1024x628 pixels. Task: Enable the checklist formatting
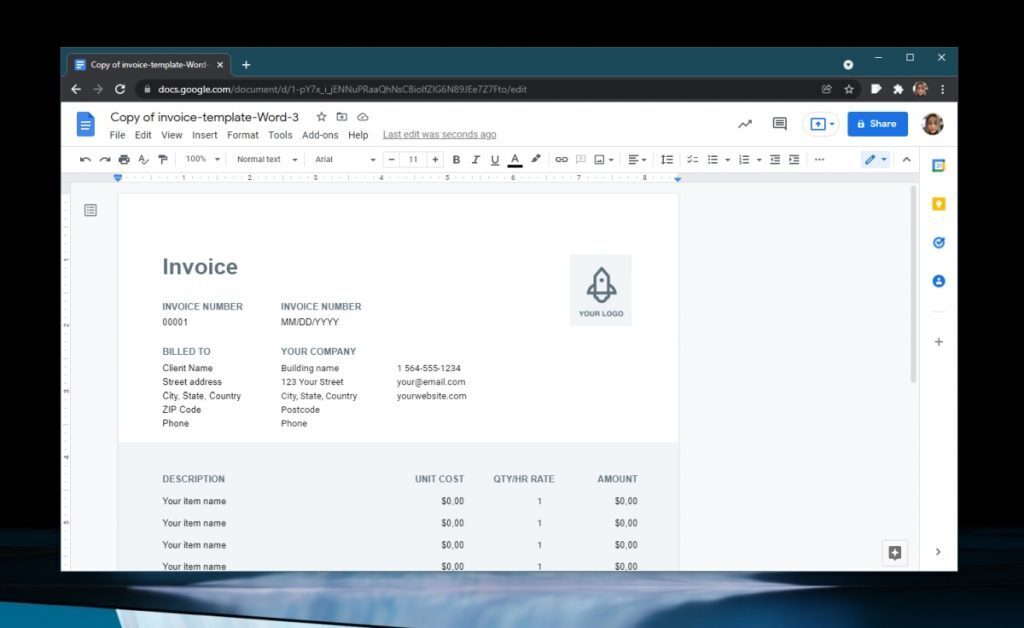(693, 159)
